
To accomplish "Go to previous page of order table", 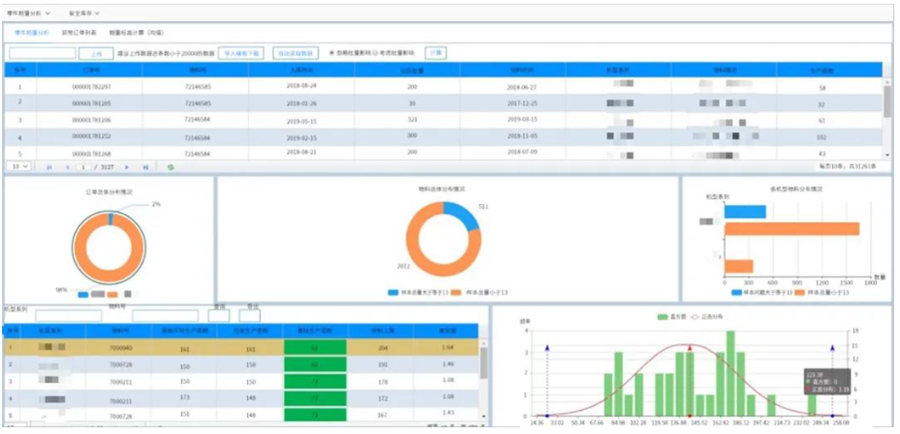I will [67, 167].
